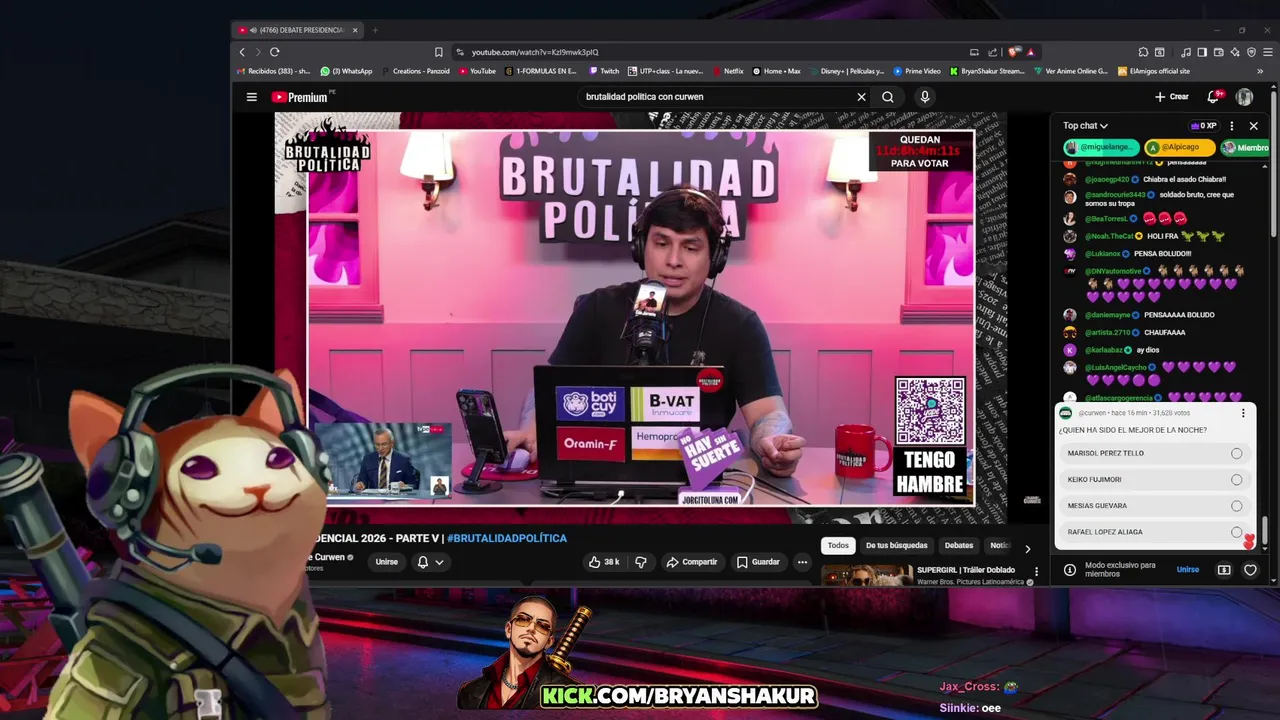1280x720 pixels.
Task: Bookmark this page icon in address bar
Action: pyautogui.click(x=438, y=52)
